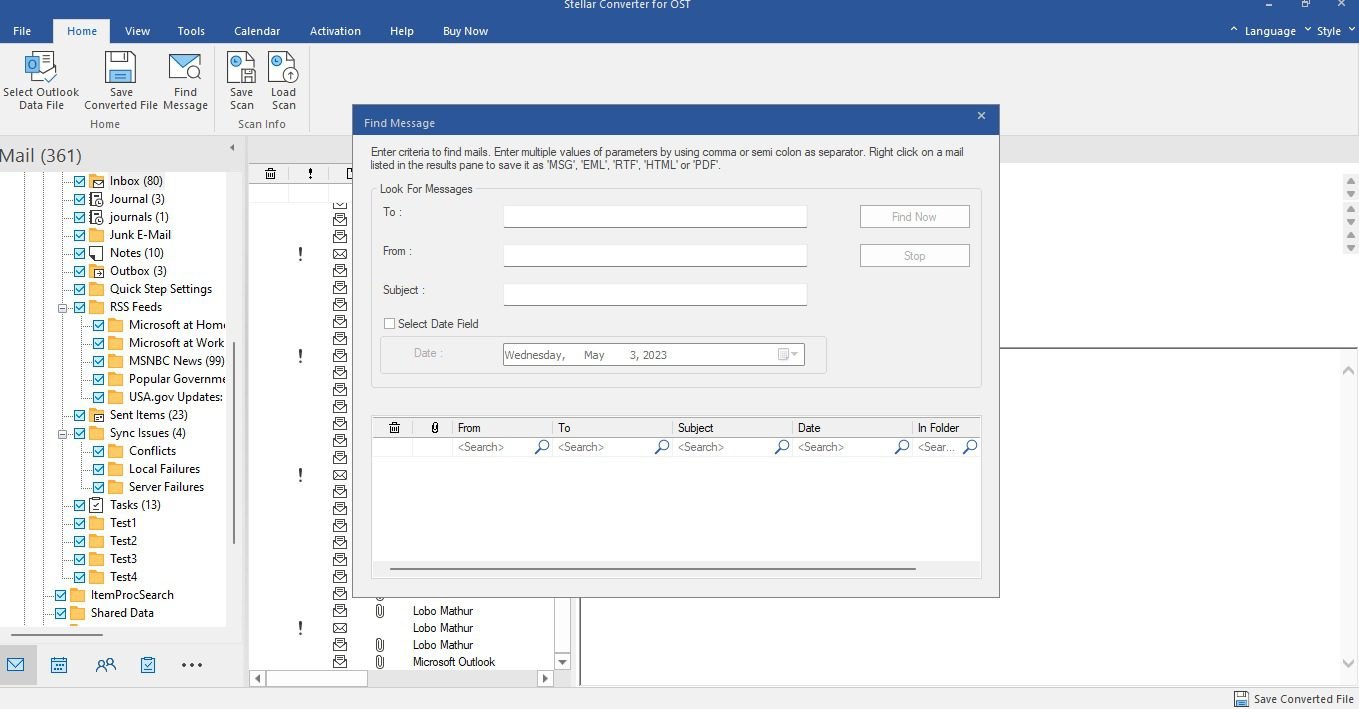1359x709 pixels.
Task: Open Find Message from the ribbon
Action: click(185, 68)
